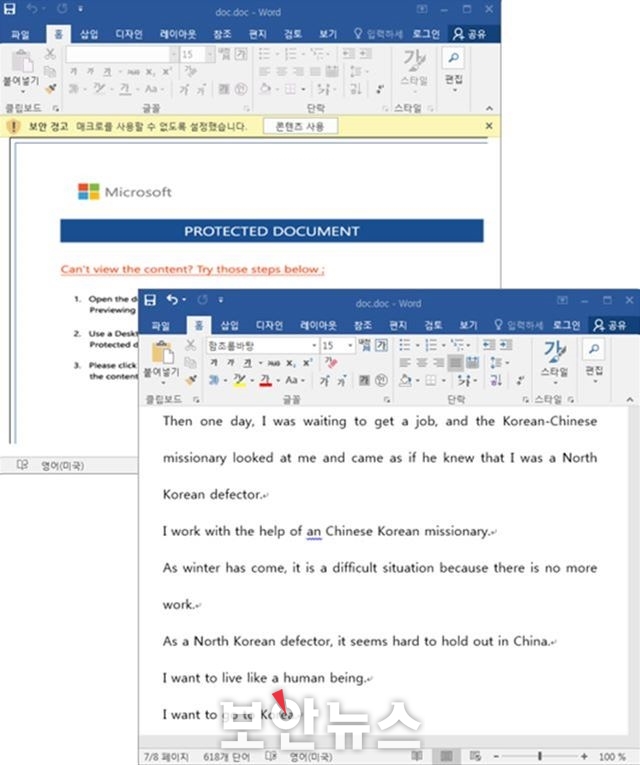Viewport: 640px width, 765px height.
Task: Click Redo icon in front Word window
Action: pos(202,300)
